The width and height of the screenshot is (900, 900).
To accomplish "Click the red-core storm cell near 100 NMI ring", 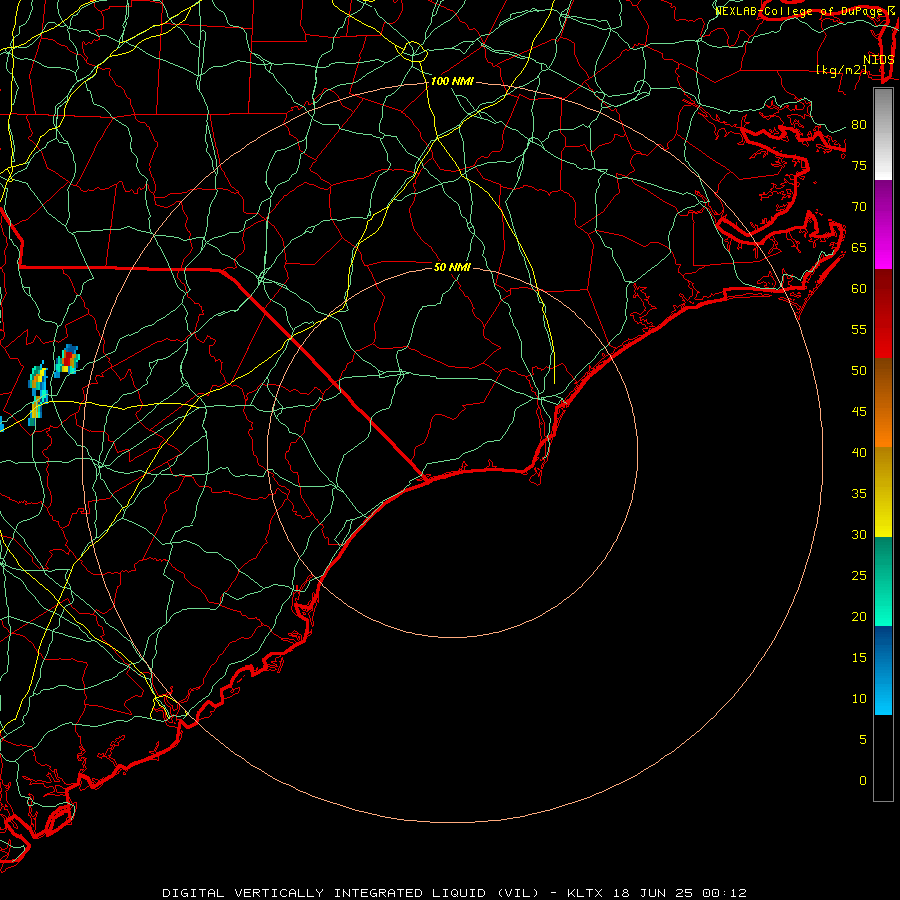I will point(68,360).
